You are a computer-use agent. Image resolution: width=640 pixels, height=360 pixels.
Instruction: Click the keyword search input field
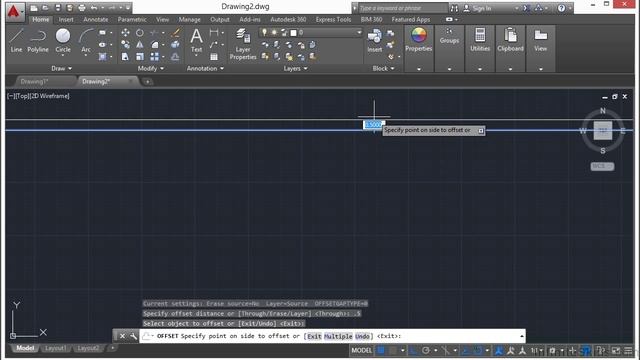[403, 8]
